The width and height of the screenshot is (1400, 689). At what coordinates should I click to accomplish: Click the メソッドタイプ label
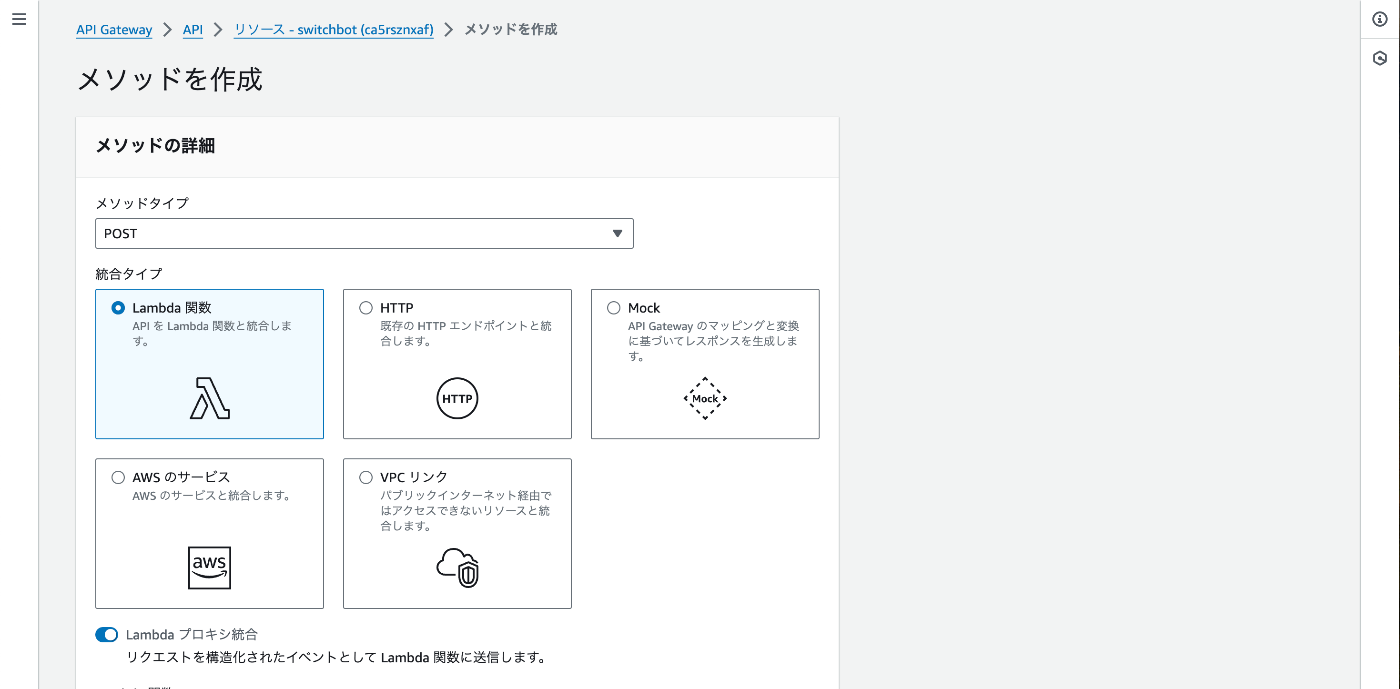(x=142, y=203)
